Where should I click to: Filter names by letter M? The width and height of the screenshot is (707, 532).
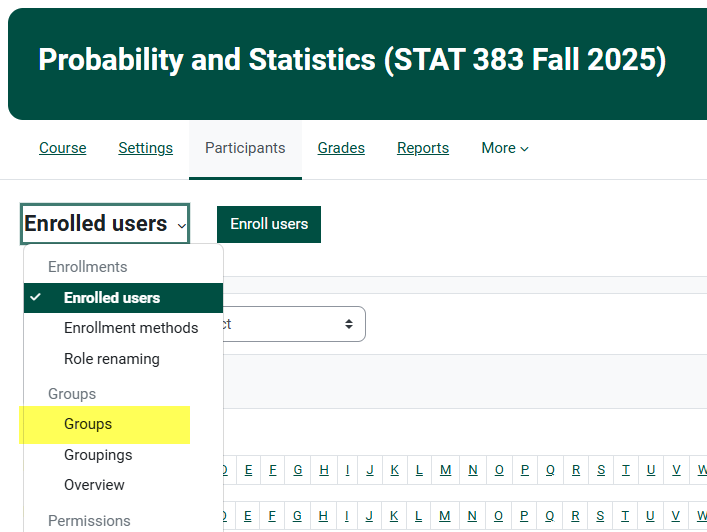(x=445, y=470)
